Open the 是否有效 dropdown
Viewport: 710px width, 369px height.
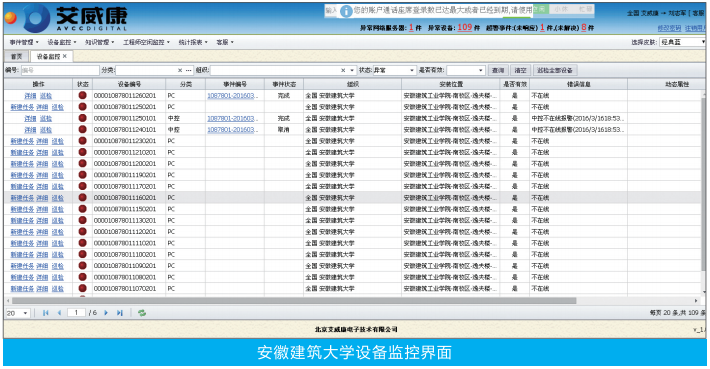click(x=465, y=71)
